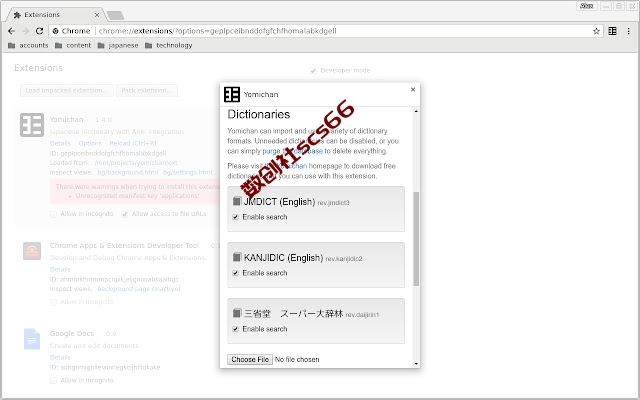The image size is (640, 400).
Task: Toggle Enable search for KANJIDIC (English)
Action: coord(236,273)
